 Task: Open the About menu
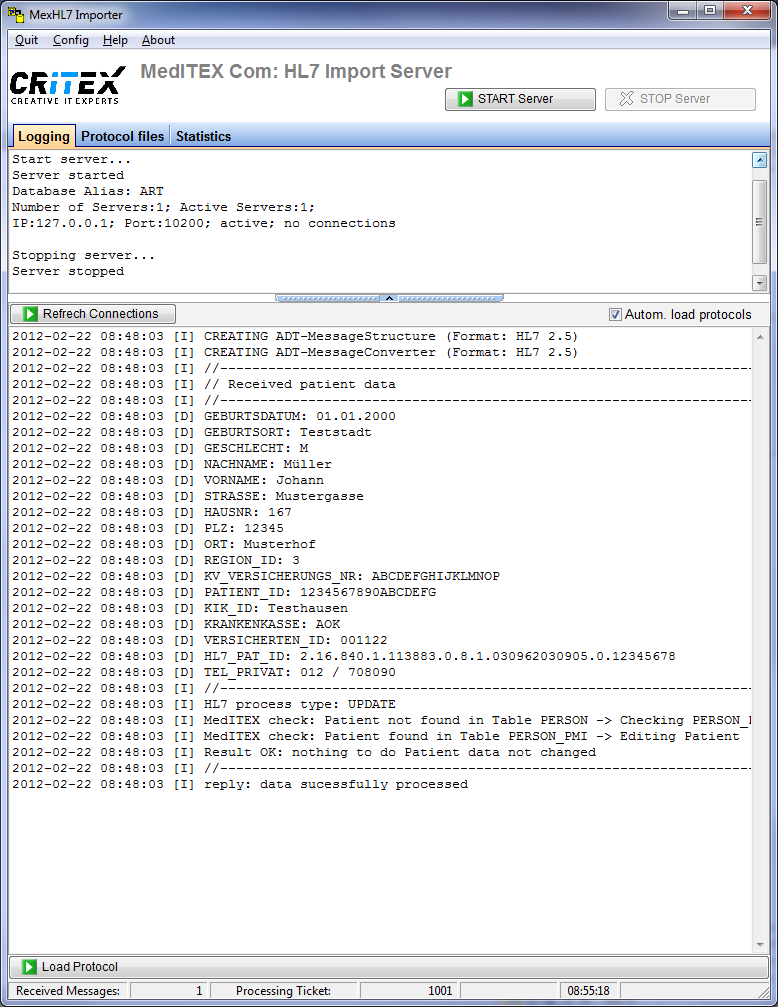[x=158, y=40]
